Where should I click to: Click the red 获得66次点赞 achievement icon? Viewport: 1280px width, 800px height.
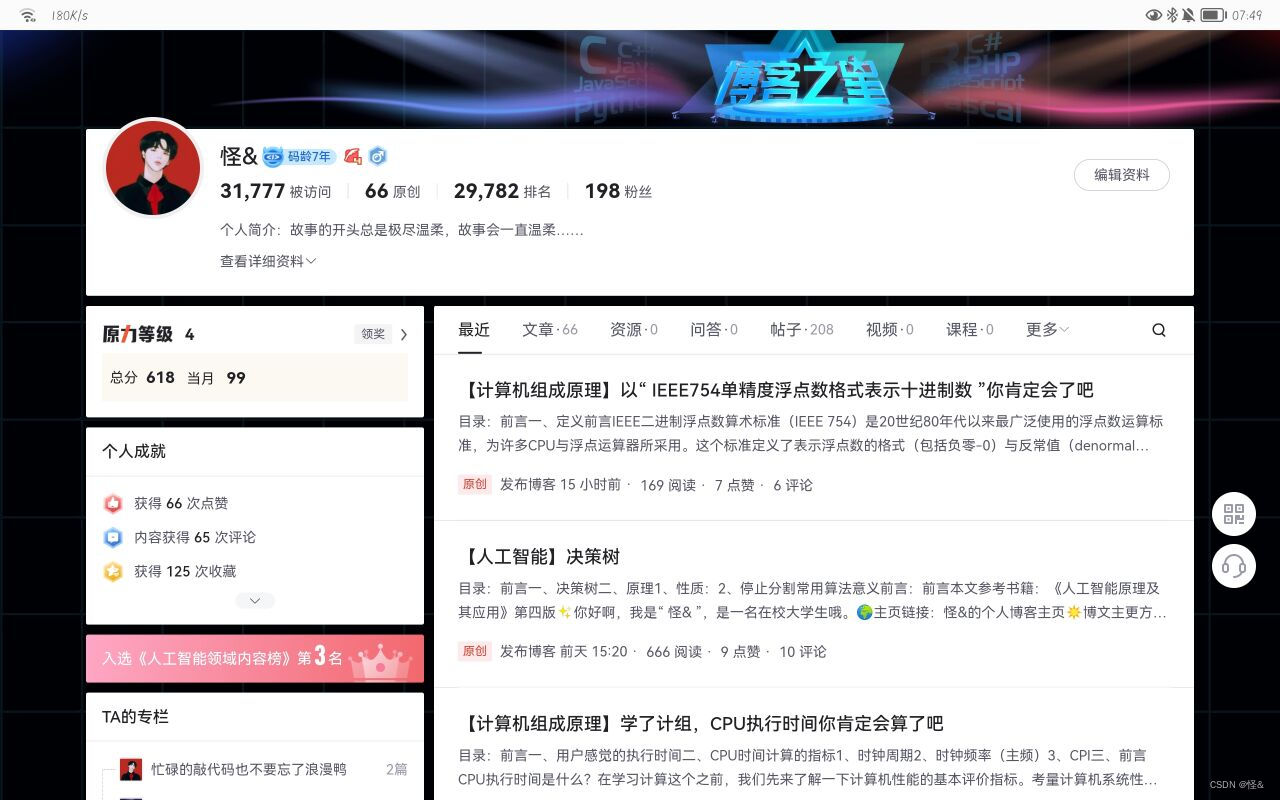113,503
